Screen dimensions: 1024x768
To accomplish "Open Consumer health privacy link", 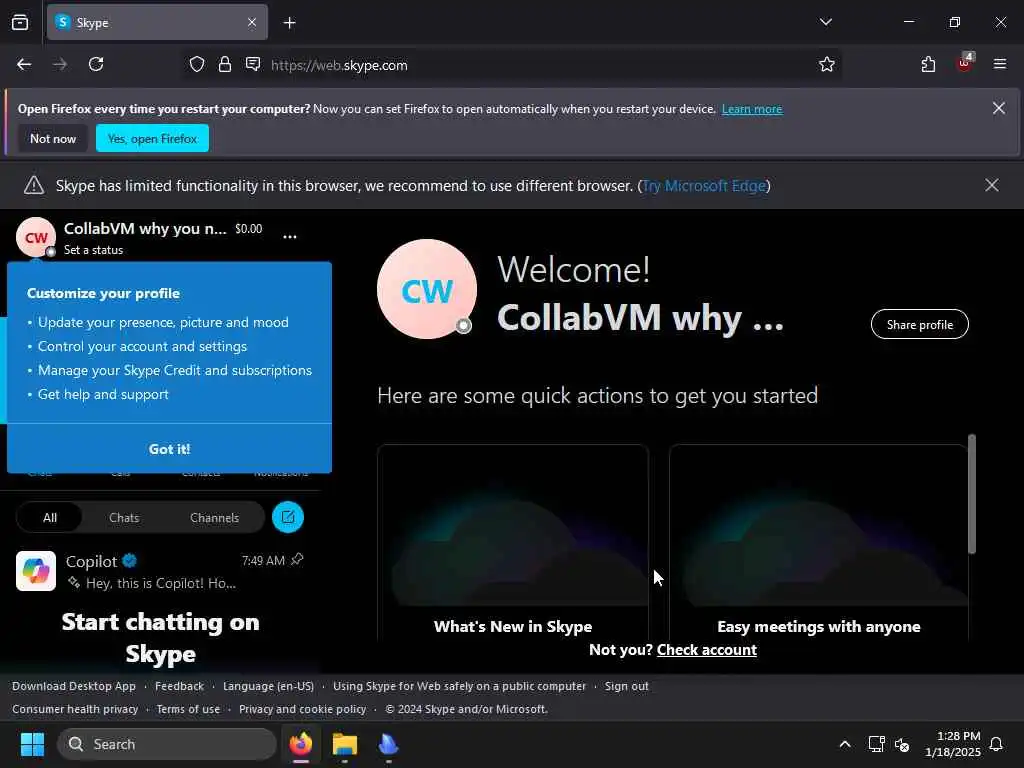I will coord(75,709).
